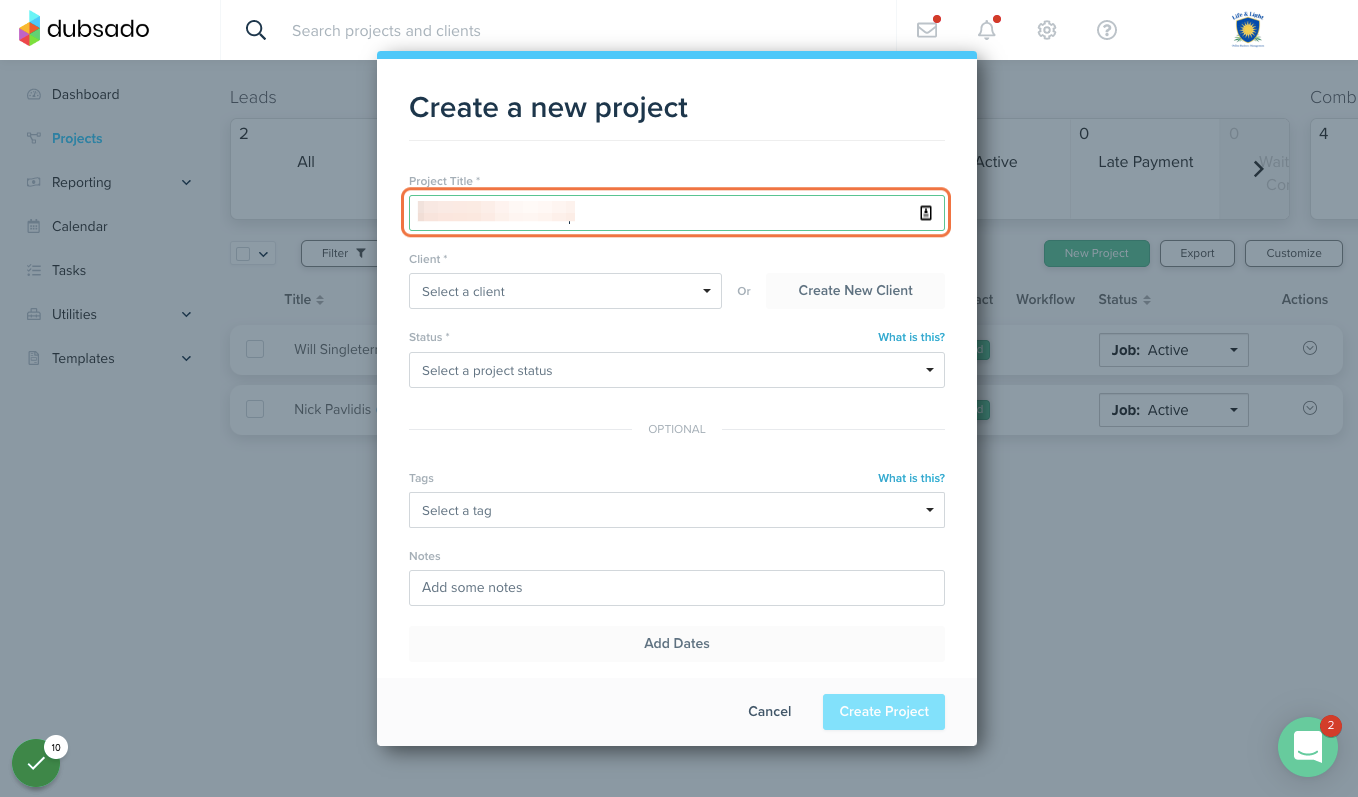Expand the Templates menu chevron
The image size is (1358, 797).
186,358
